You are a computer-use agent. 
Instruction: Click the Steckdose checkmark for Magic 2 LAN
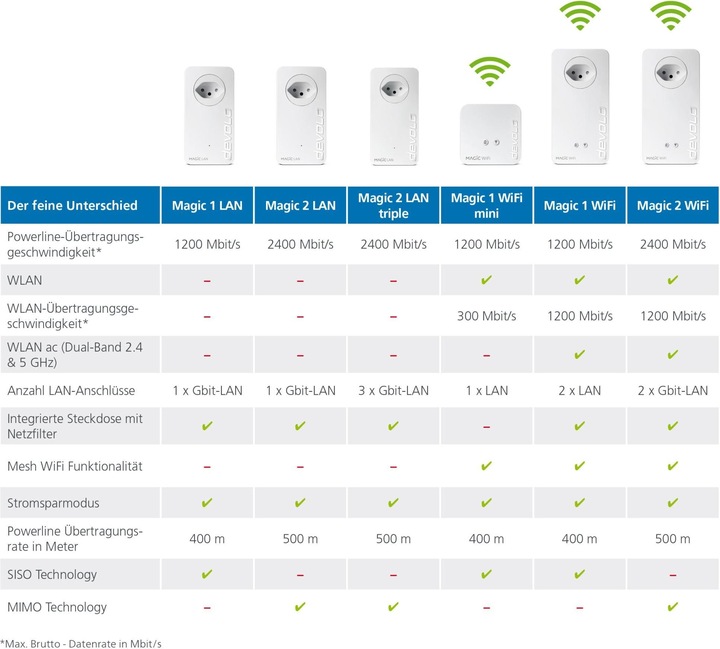click(300, 426)
